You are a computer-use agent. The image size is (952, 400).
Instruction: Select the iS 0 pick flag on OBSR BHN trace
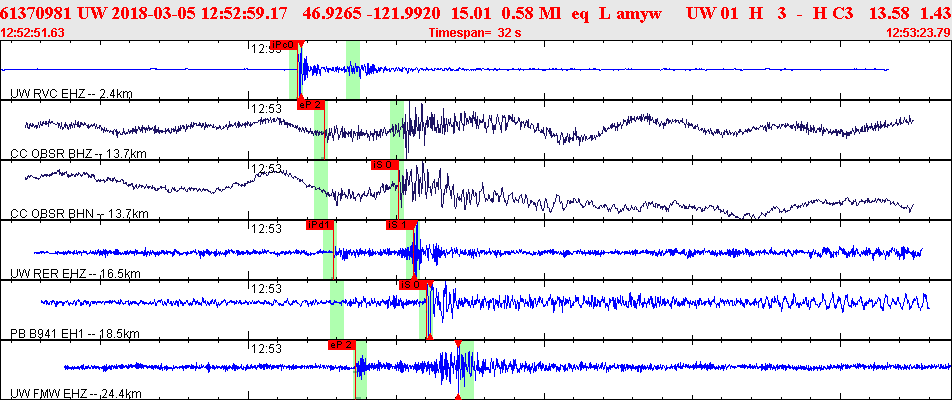pyautogui.click(x=385, y=164)
